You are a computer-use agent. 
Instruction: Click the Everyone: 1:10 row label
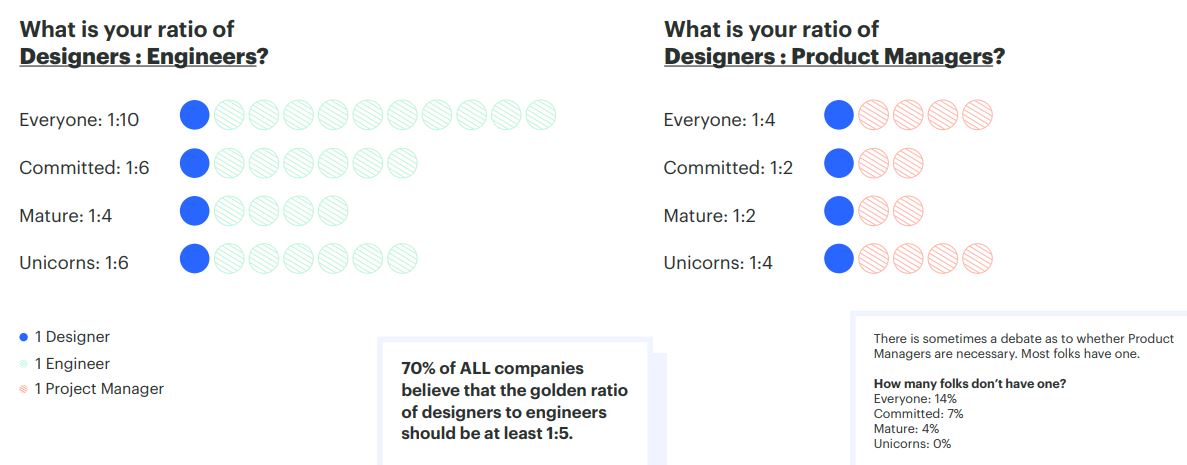tap(79, 120)
